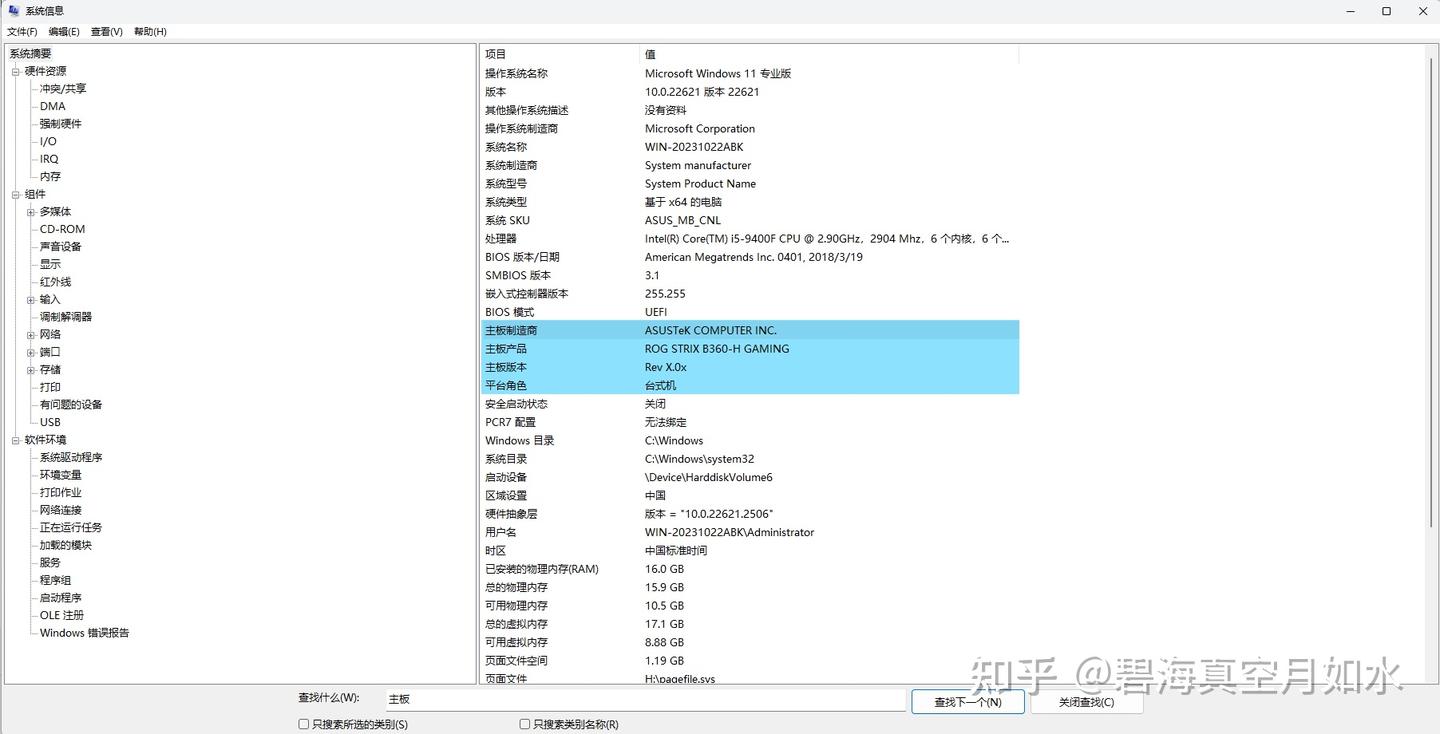This screenshot has height=734, width=1440.
Task: Open the 查看(V) menu
Action: point(105,31)
